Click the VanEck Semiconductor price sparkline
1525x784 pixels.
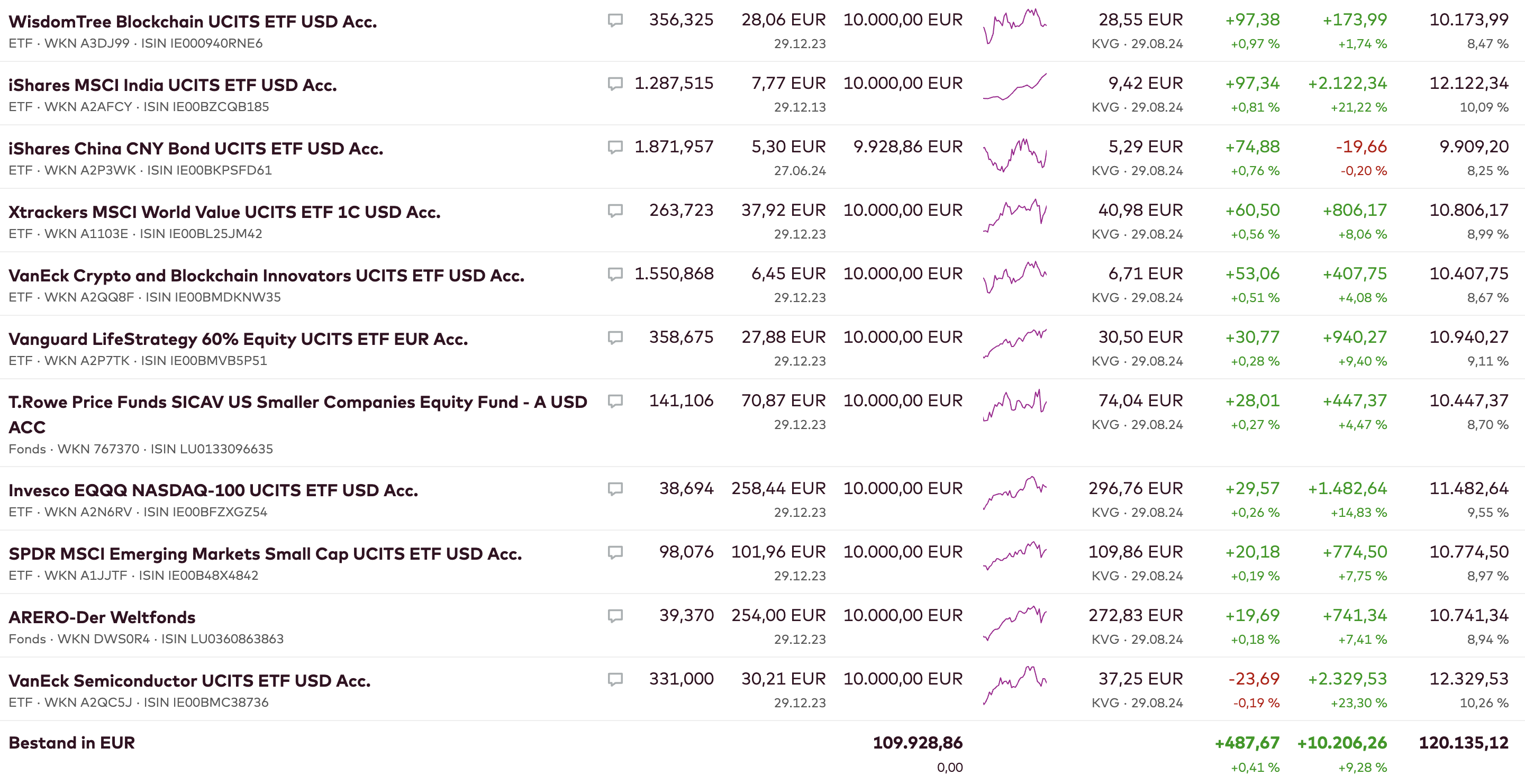1015,685
